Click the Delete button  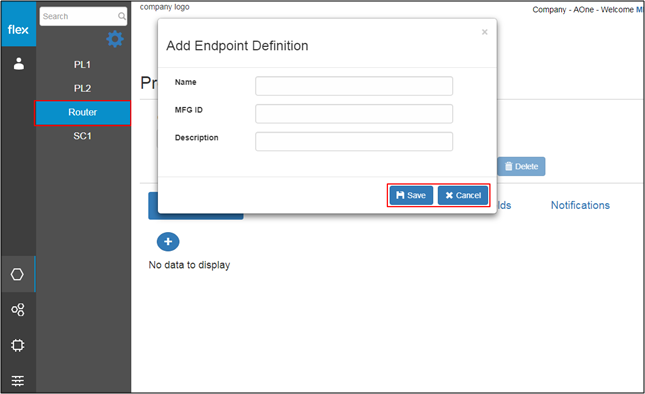click(x=521, y=166)
